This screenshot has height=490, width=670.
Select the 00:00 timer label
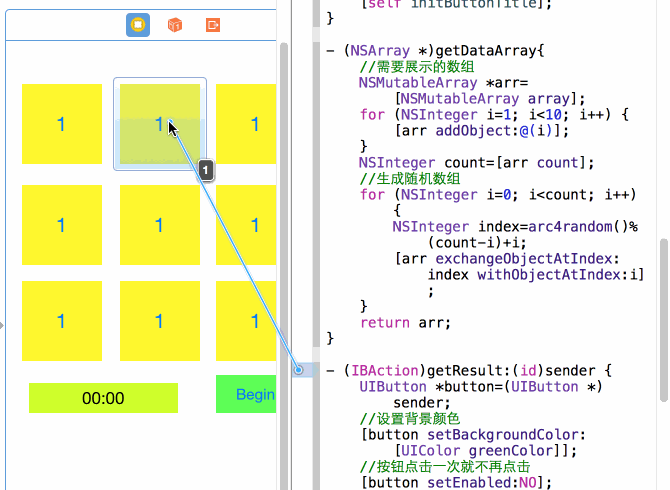pyautogui.click(x=103, y=398)
